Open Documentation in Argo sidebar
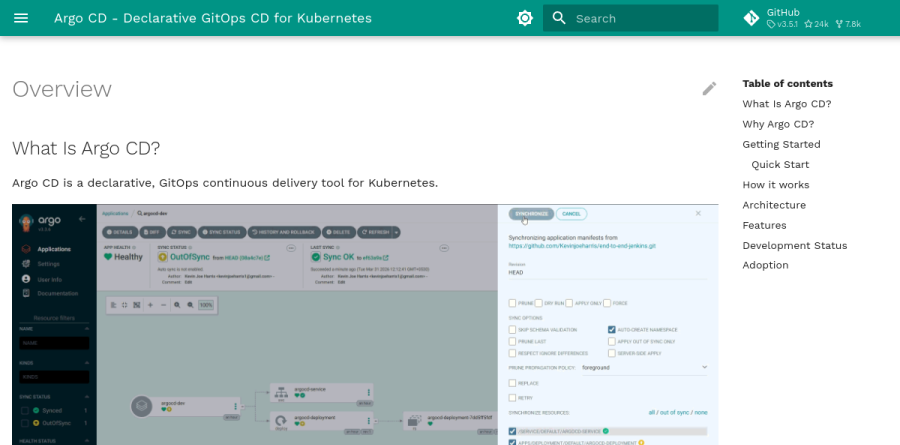Viewport: 900px width, 445px height. point(57,293)
